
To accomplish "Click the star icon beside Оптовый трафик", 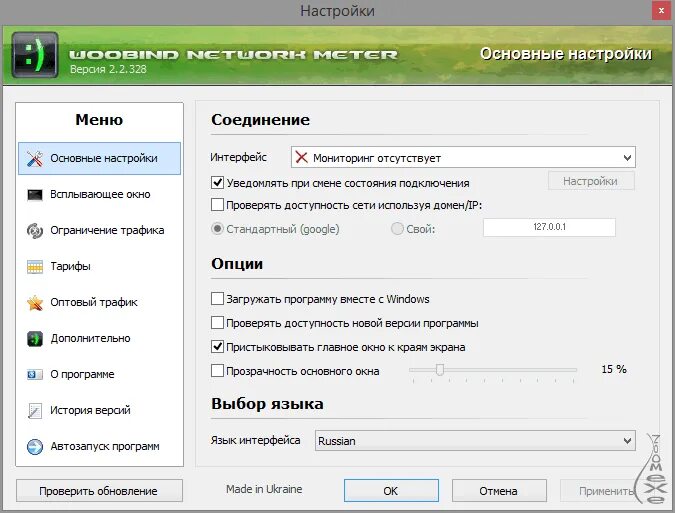I will pos(35,303).
